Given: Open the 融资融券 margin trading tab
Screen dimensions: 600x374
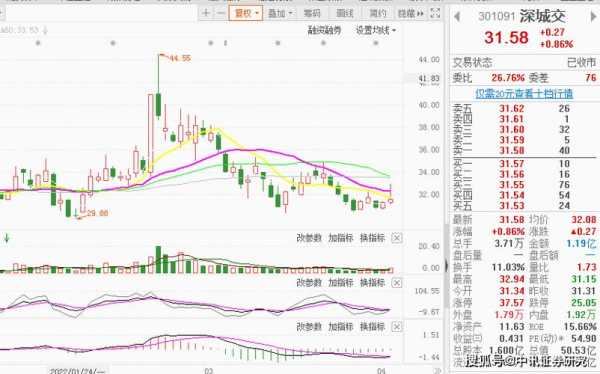Looking at the screenshot, I should pyautogui.click(x=324, y=30).
